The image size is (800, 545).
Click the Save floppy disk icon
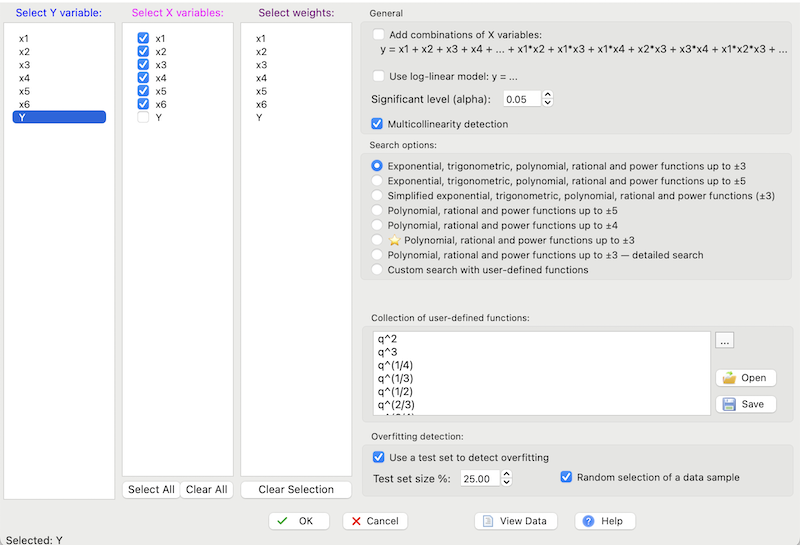729,404
